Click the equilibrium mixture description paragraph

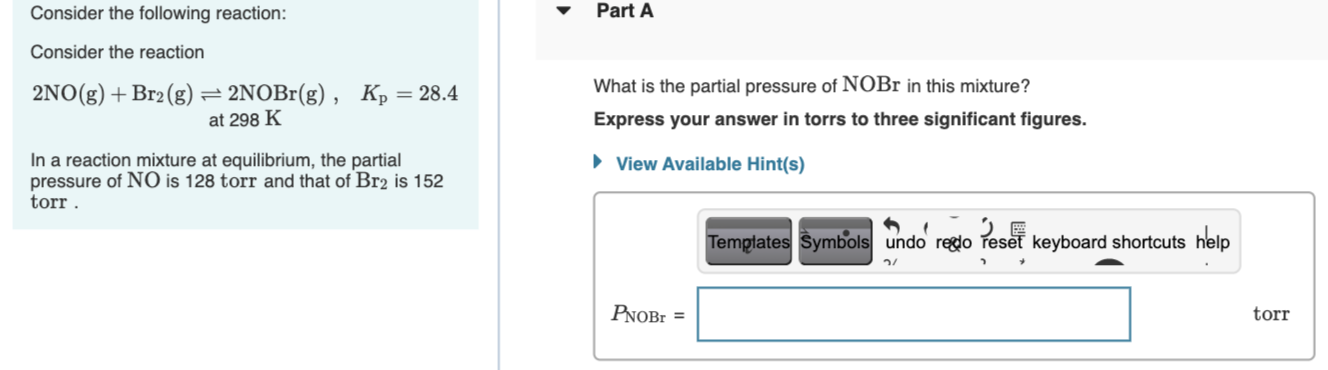click(238, 181)
